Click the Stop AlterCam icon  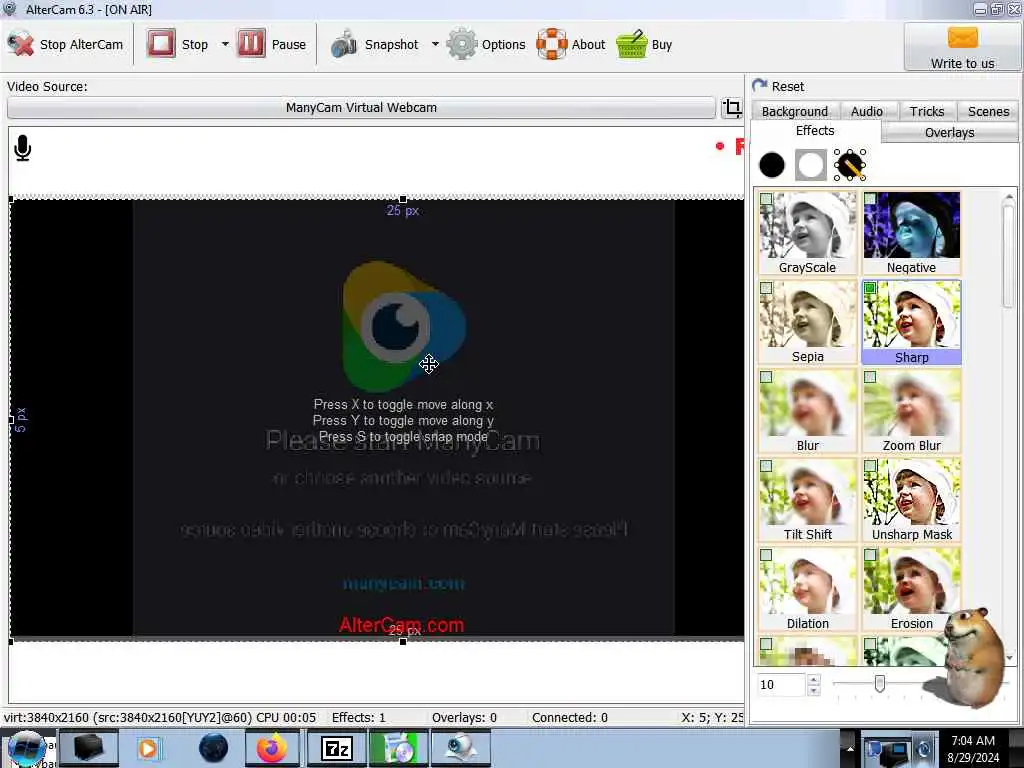tap(20, 44)
